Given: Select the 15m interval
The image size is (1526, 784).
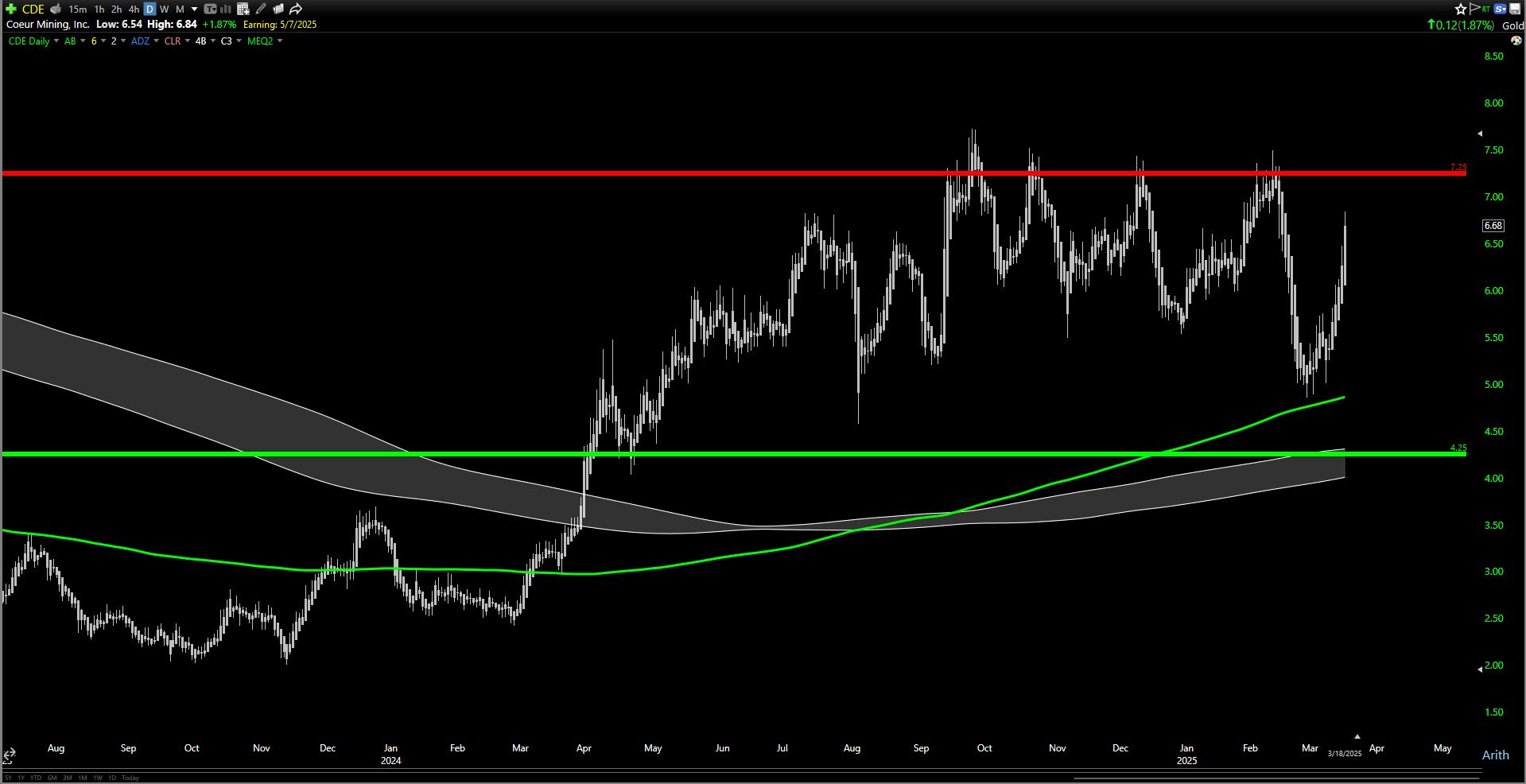Looking at the screenshot, I should click(x=77, y=9).
